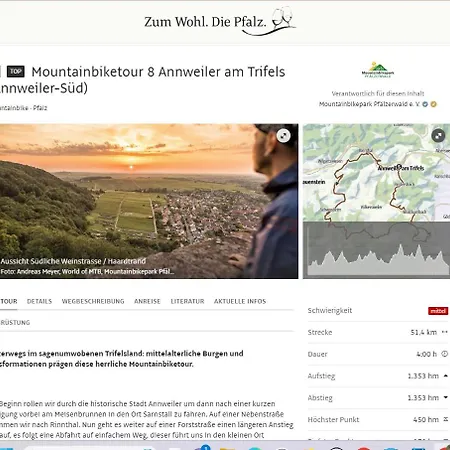Select the AKTUELLE INFOS tab

click(240, 301)
